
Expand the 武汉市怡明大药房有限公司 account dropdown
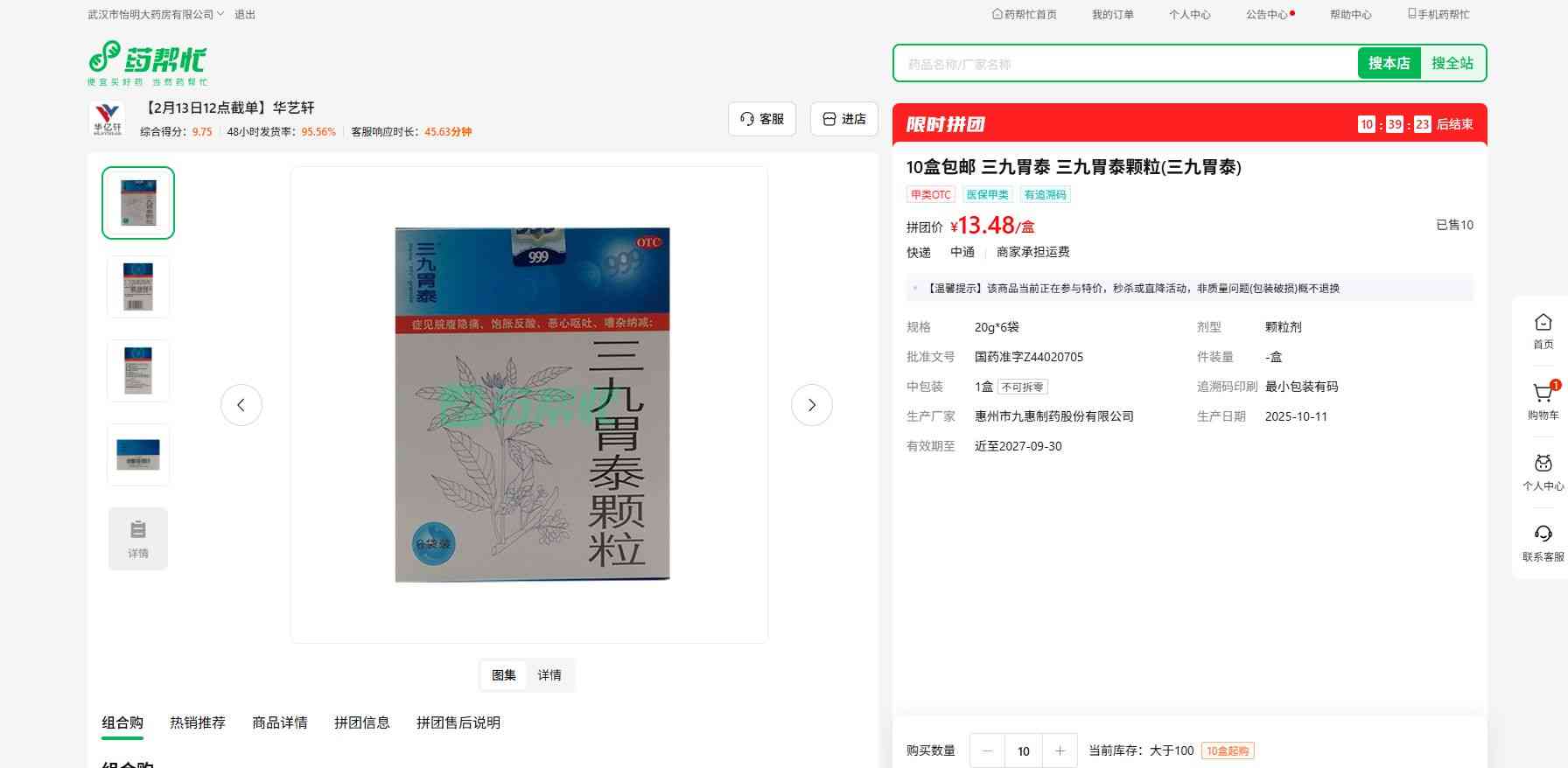coord(156,15)
